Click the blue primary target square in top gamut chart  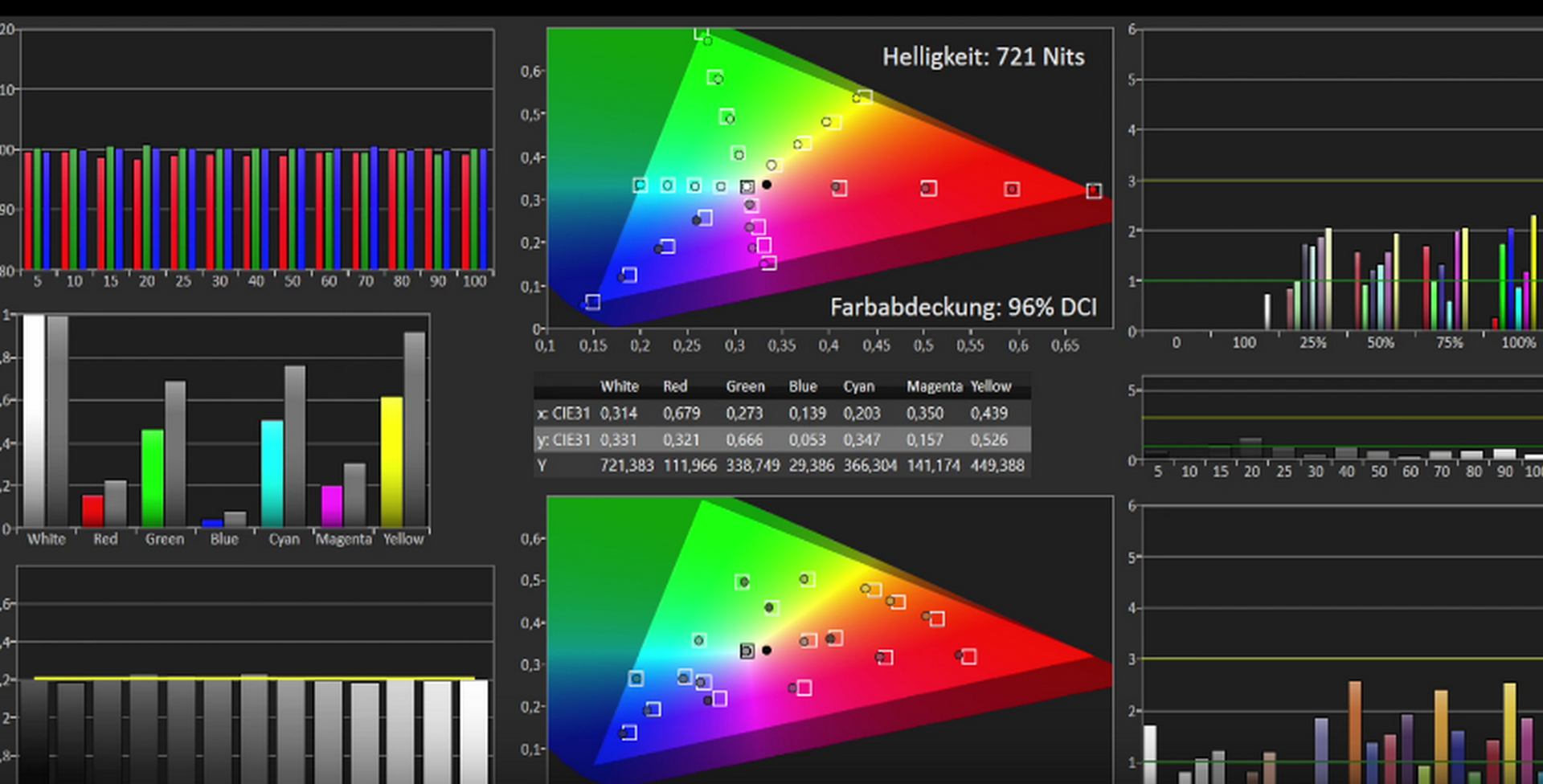point(592,302)
